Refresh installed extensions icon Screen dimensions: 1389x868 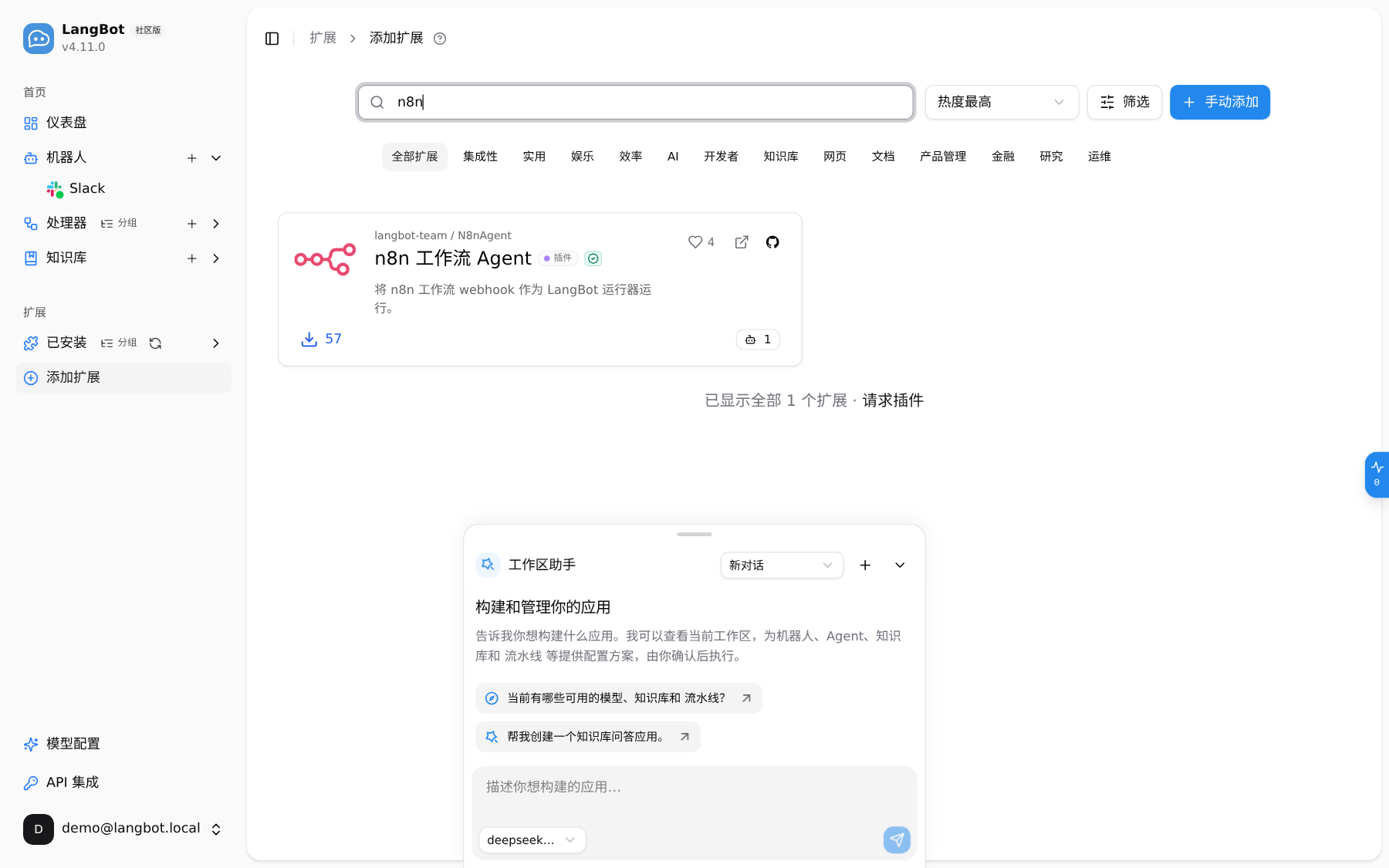(x=155, y=343)
